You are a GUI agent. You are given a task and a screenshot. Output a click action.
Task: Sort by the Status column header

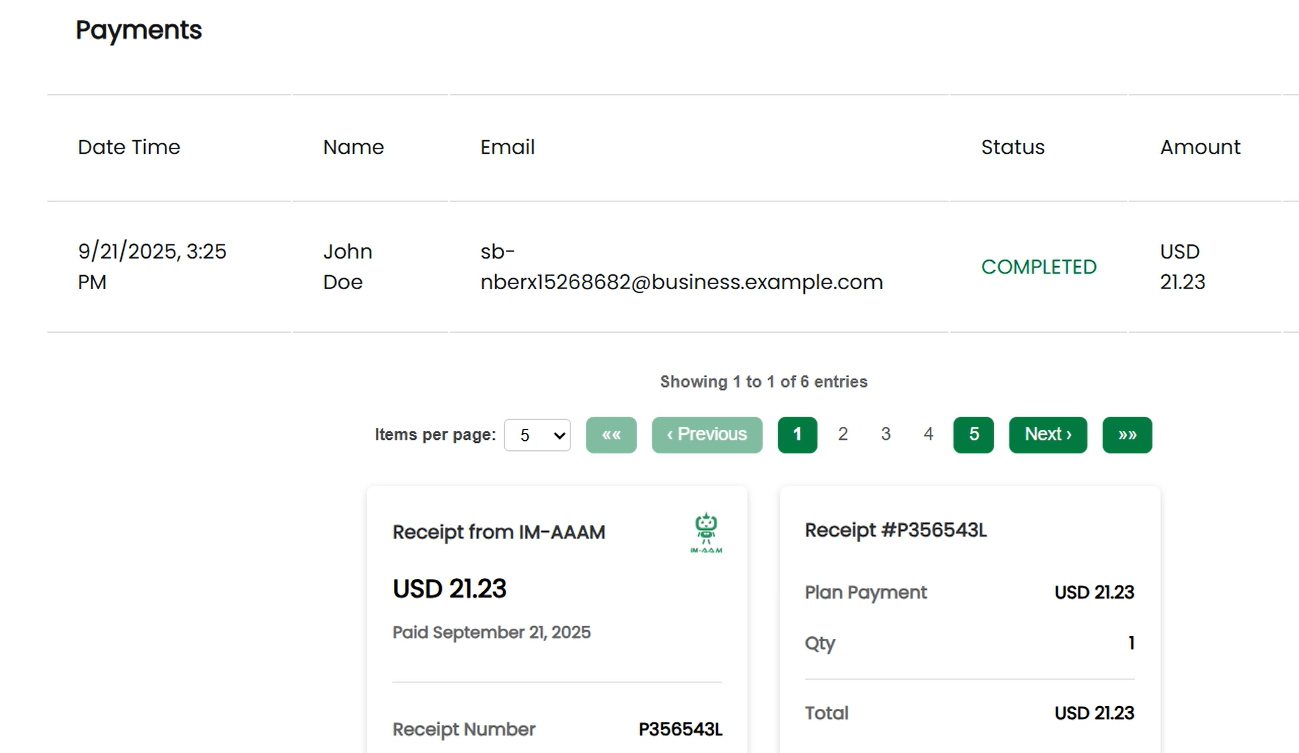click(x=1012, y=147)
